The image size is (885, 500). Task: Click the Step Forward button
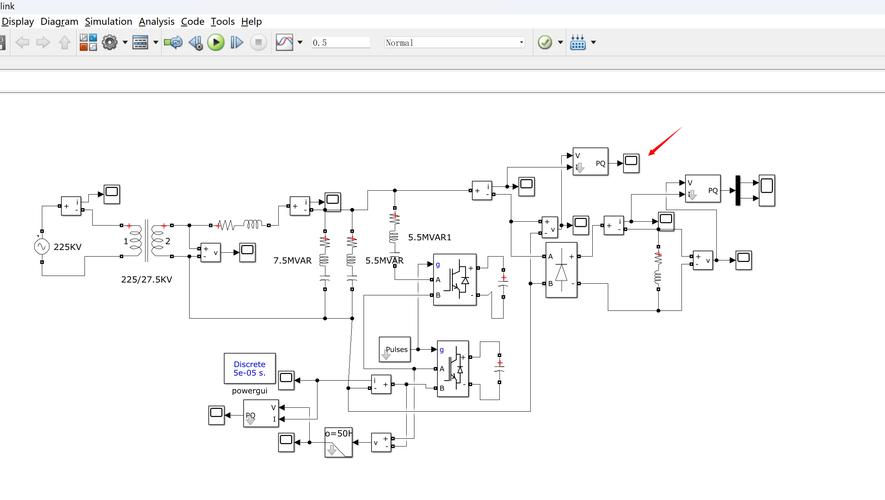237,42
